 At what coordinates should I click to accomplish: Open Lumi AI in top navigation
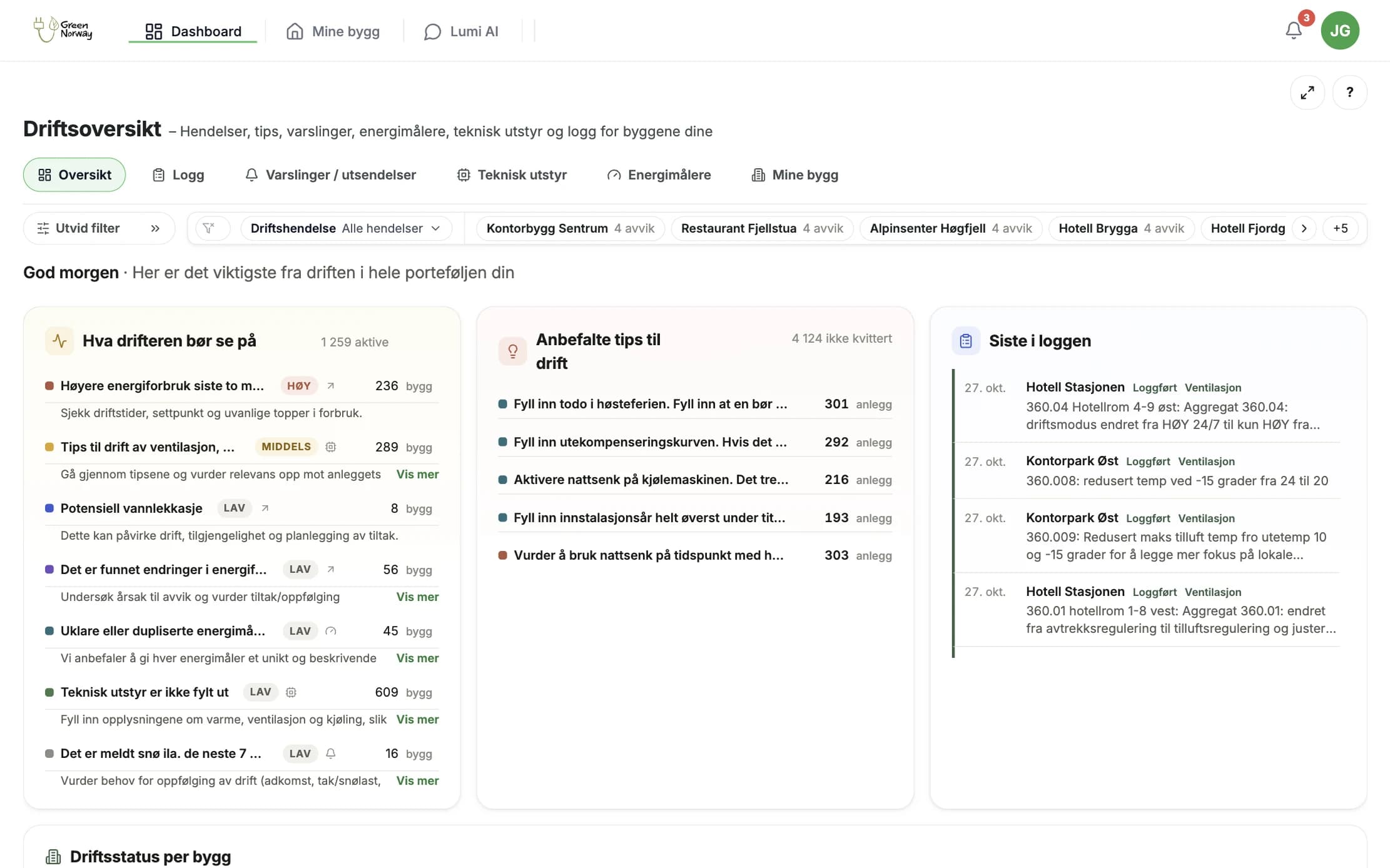point(462,31)
